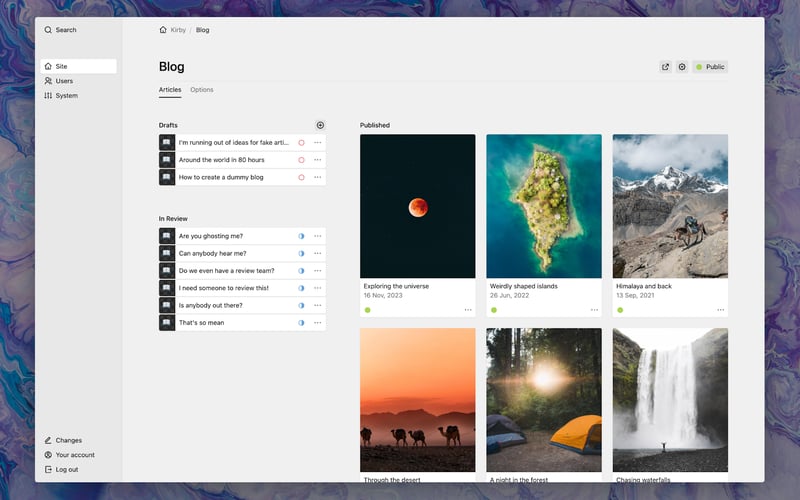Open the 'Himalaya and back' thumbnail
The image size is (800, 500).
click(670, 206)
